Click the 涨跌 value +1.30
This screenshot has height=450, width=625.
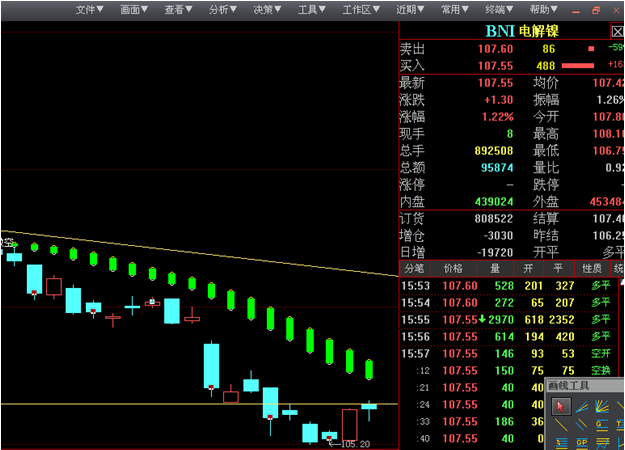(x=499, y=100)
